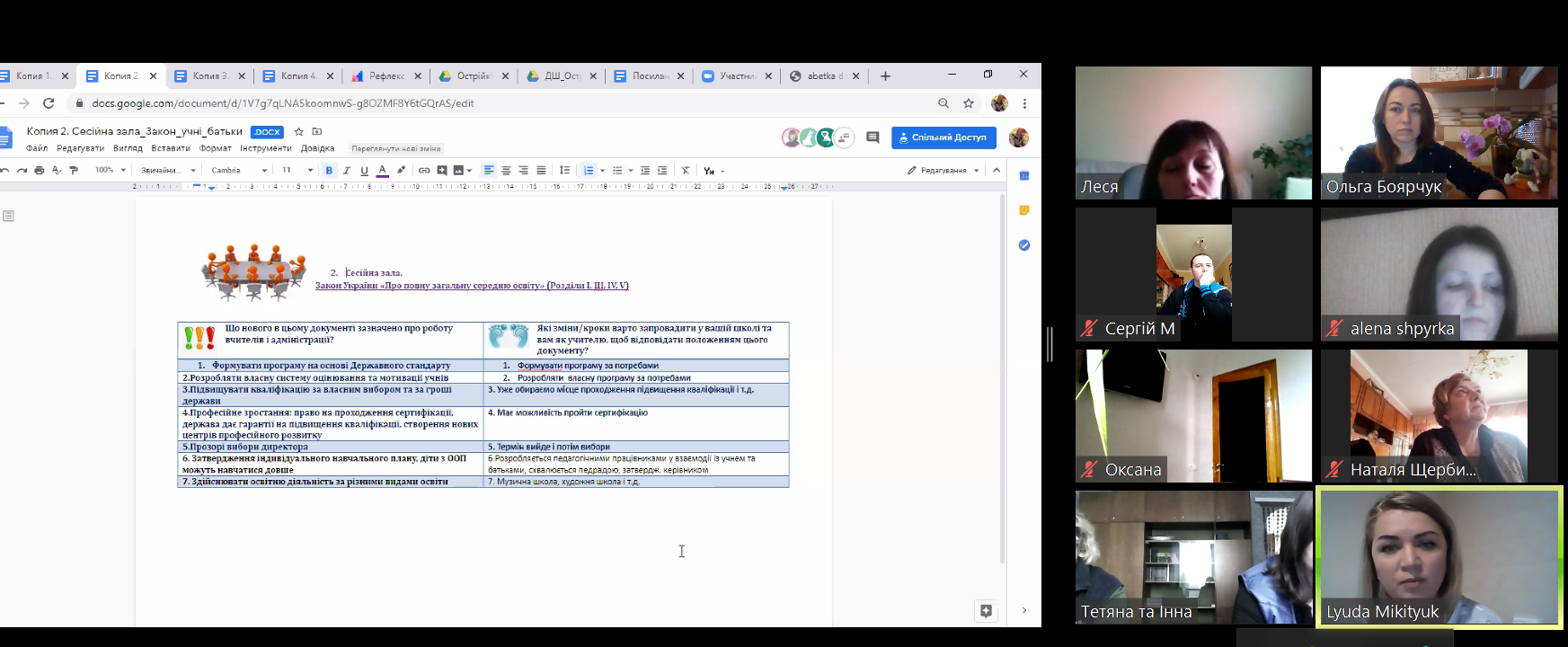Insert a link with the chain icon
This screenshot has width=1568, height=647.
(424, 170)
